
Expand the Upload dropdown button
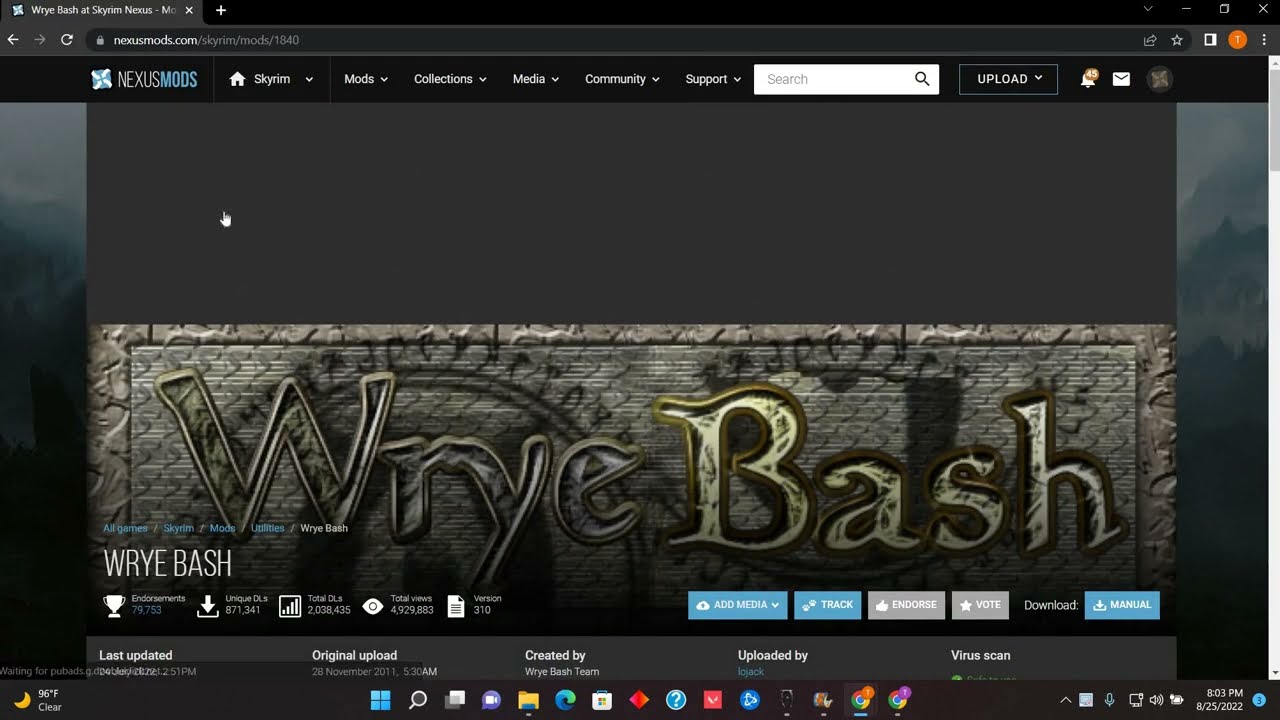[1008, 79]
